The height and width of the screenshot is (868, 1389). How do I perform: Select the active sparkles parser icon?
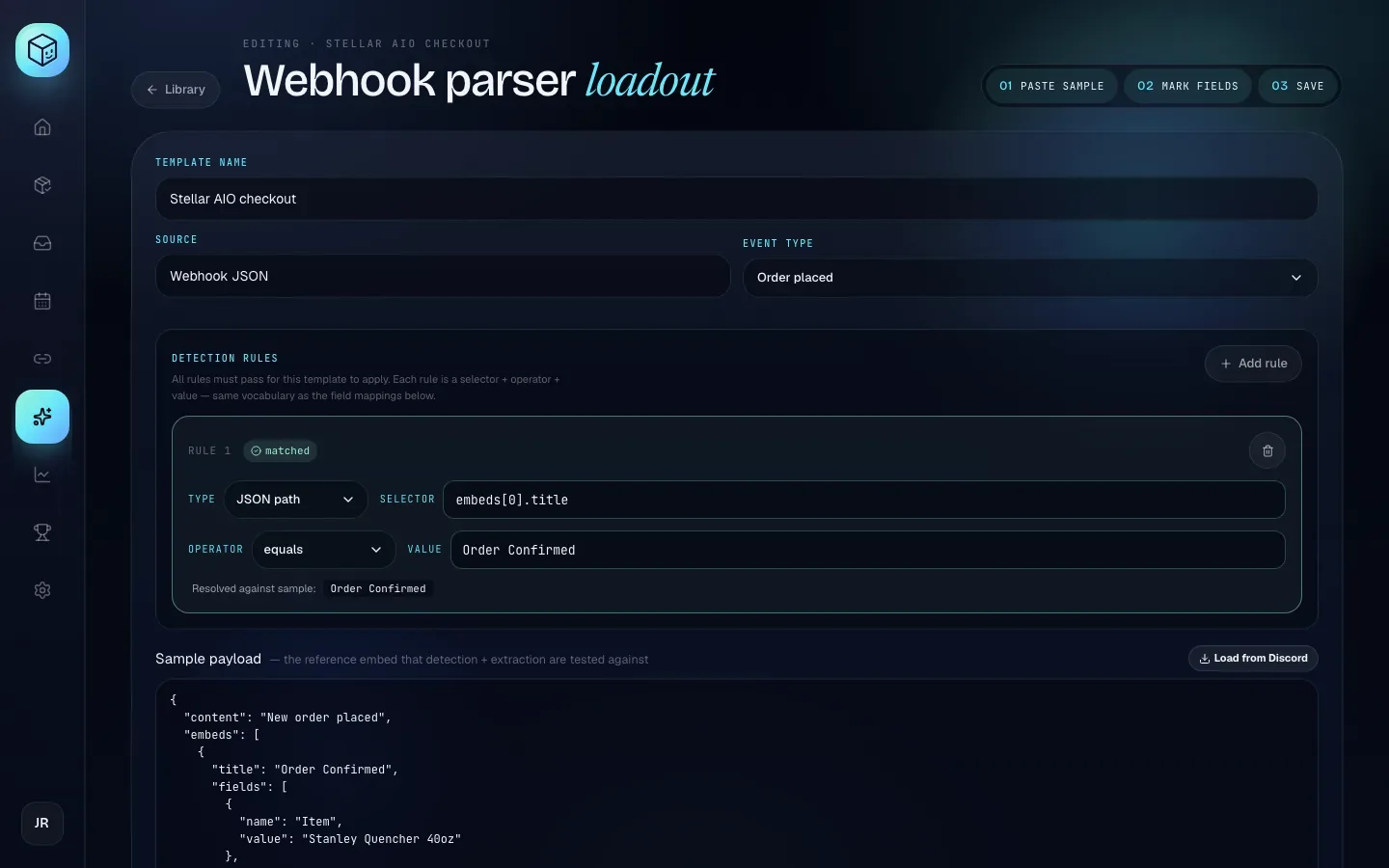(x=42, y=417)
